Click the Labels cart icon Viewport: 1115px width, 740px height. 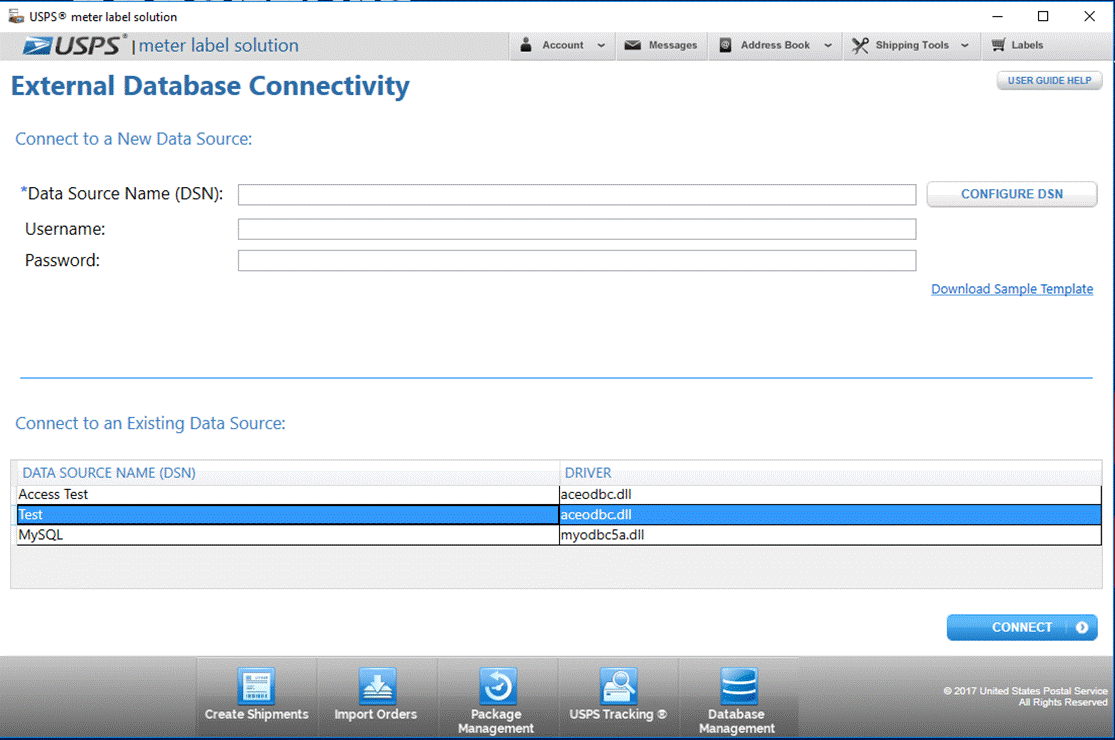tap(998, 45)
